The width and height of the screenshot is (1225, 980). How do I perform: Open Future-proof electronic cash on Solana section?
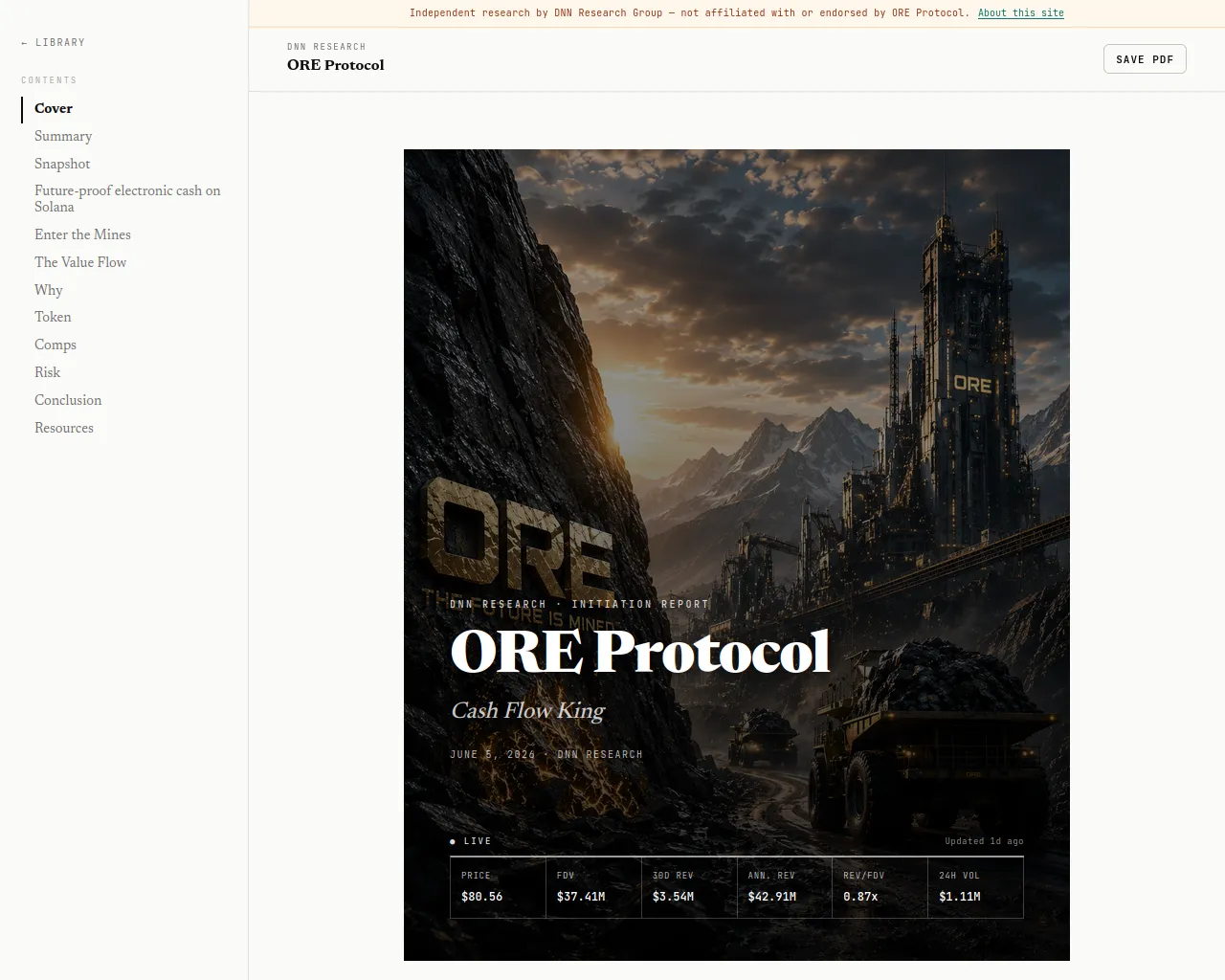[x=127, y=198]
